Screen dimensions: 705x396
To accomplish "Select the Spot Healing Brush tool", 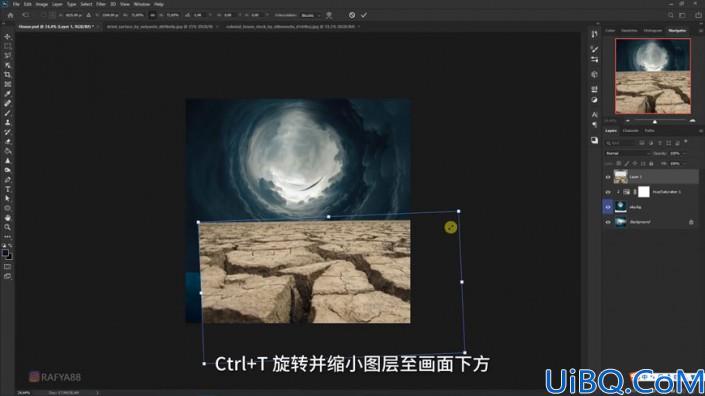I will (x=7, y=103).
